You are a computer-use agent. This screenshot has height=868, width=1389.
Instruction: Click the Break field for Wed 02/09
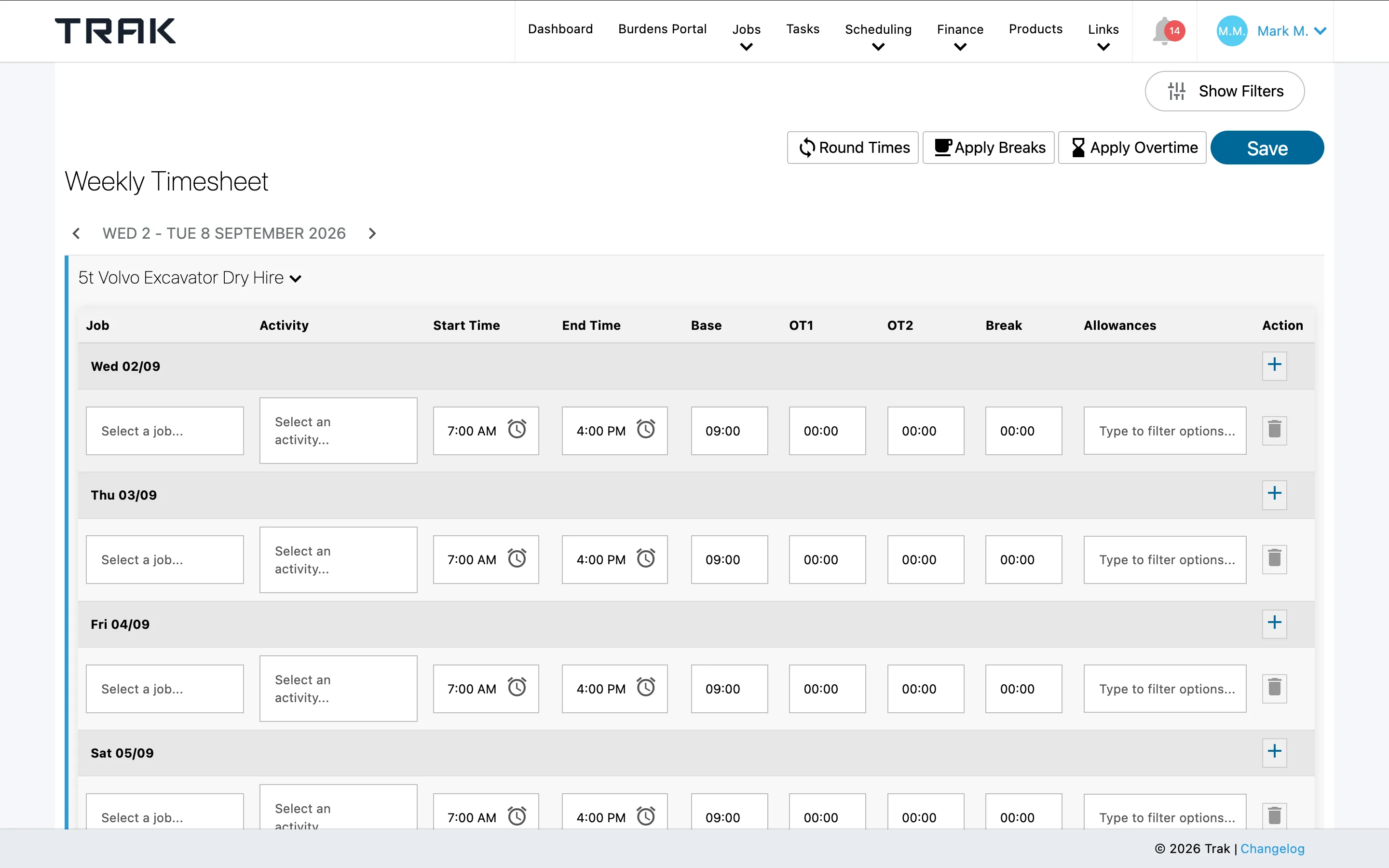tap(1023, 431)
